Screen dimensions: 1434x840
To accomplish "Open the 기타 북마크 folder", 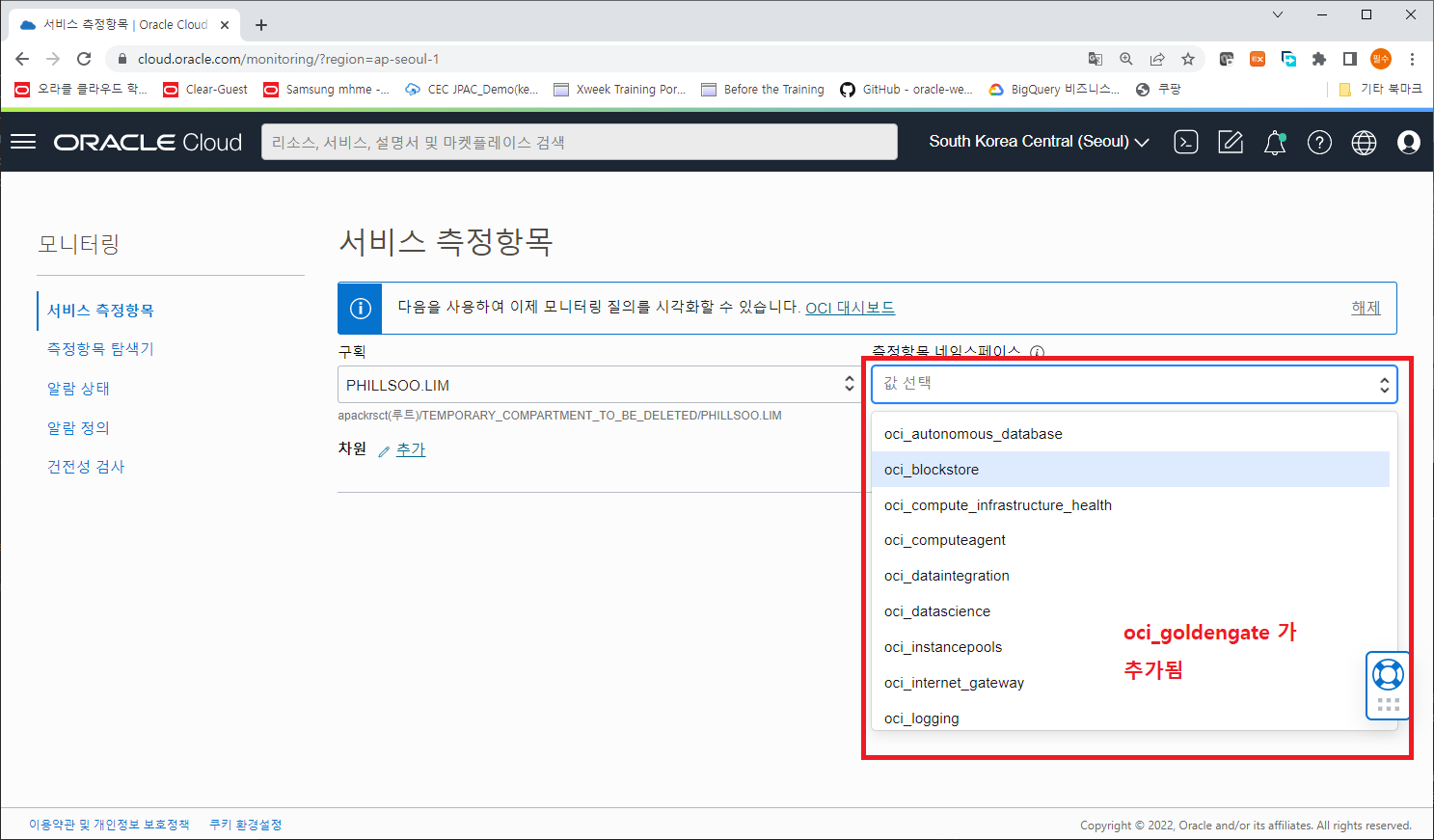I will click(1380, 89).
